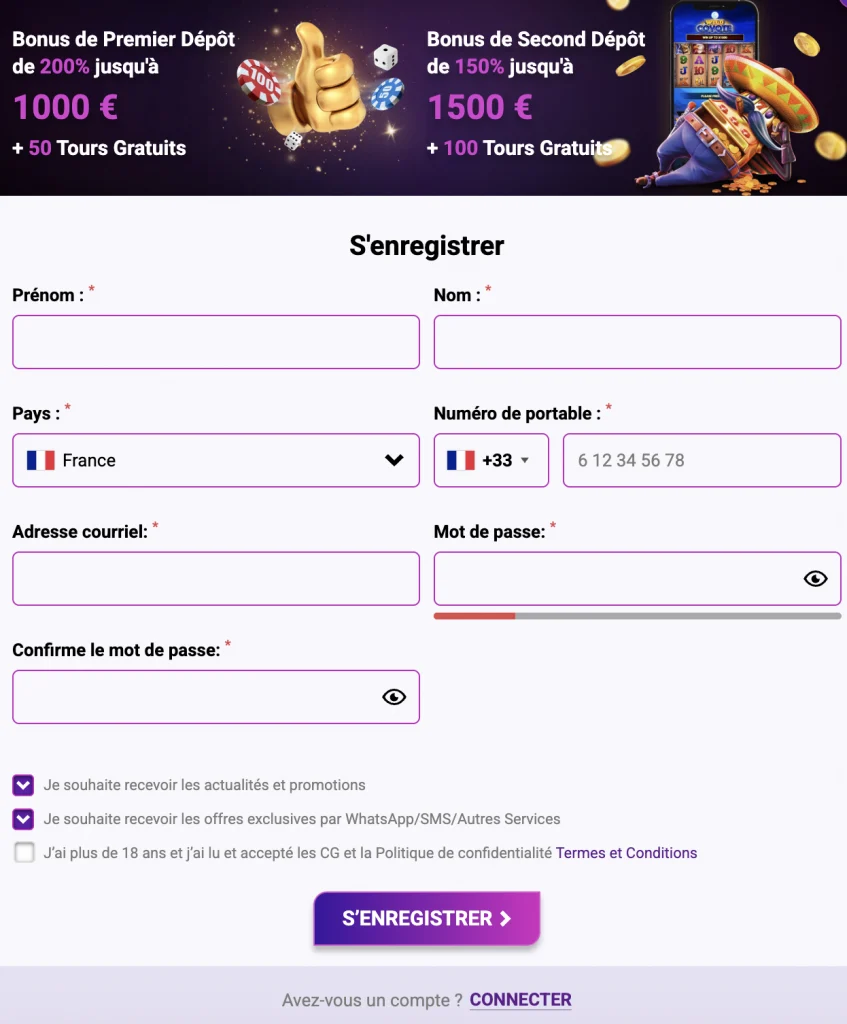Viewport: 847px width, 1024px height.
Task: Disable WhatsApp/SMS exclusive offers option
Action: coord(23,818)
